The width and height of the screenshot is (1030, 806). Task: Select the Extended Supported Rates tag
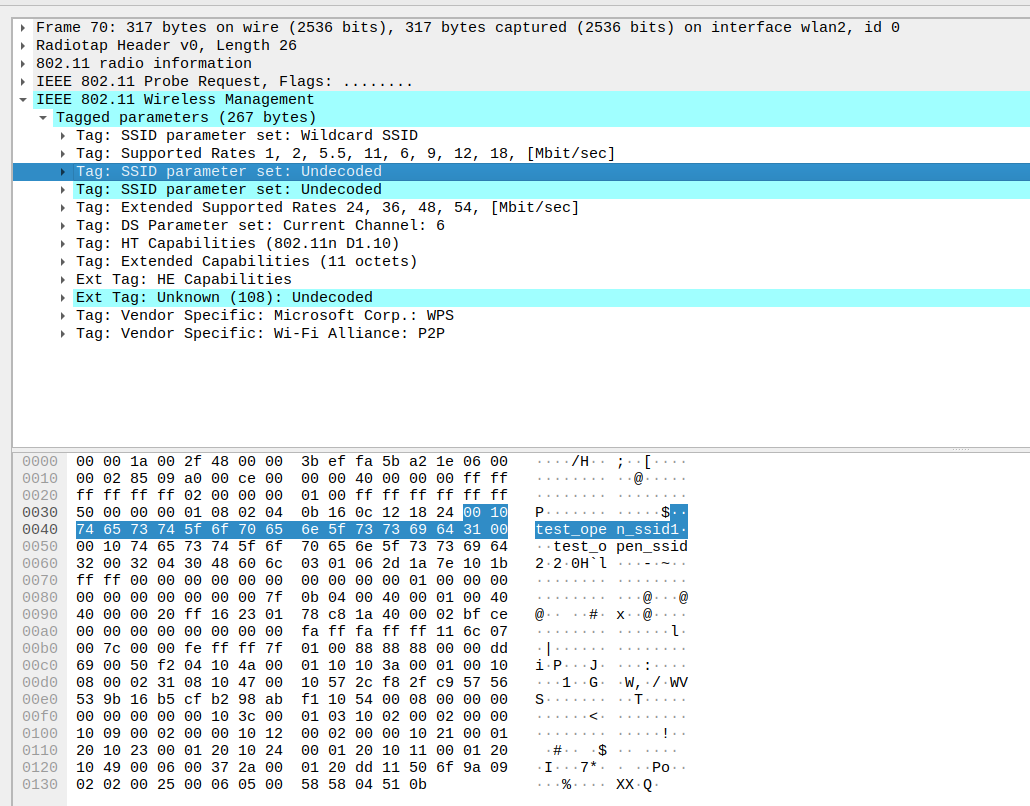pos(327,208)
